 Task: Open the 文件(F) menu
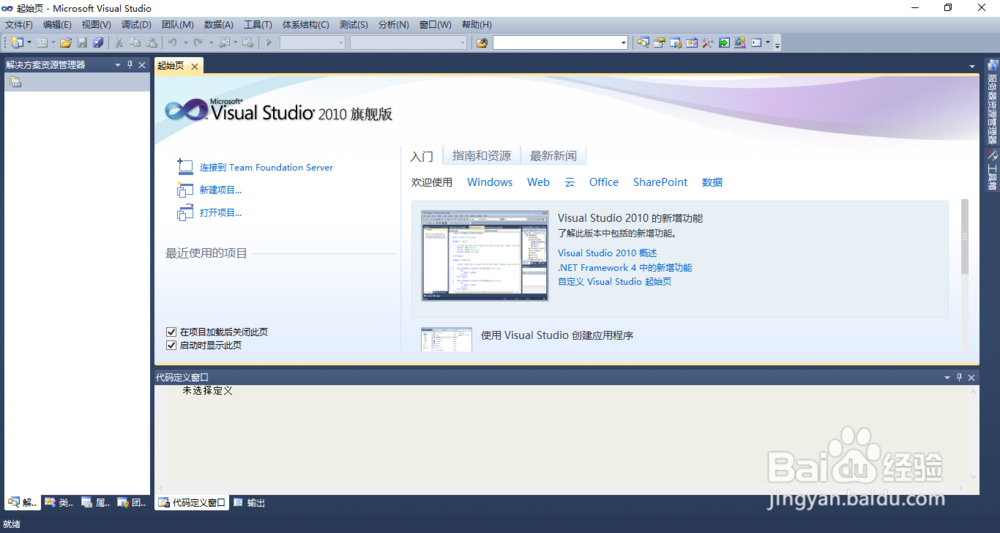pyautogui.click(x=18, y=24)
